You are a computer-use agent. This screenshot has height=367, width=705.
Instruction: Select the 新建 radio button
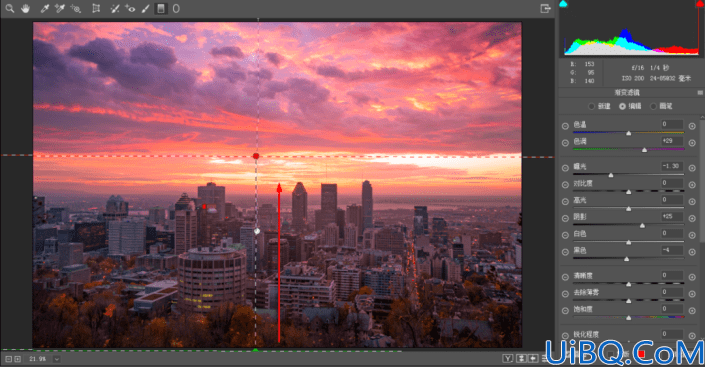point(591,106)
